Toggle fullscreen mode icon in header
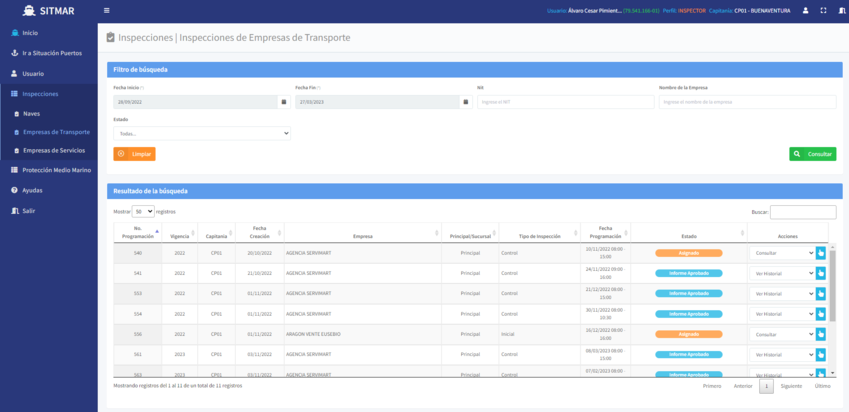 click(x=822, y=11)
